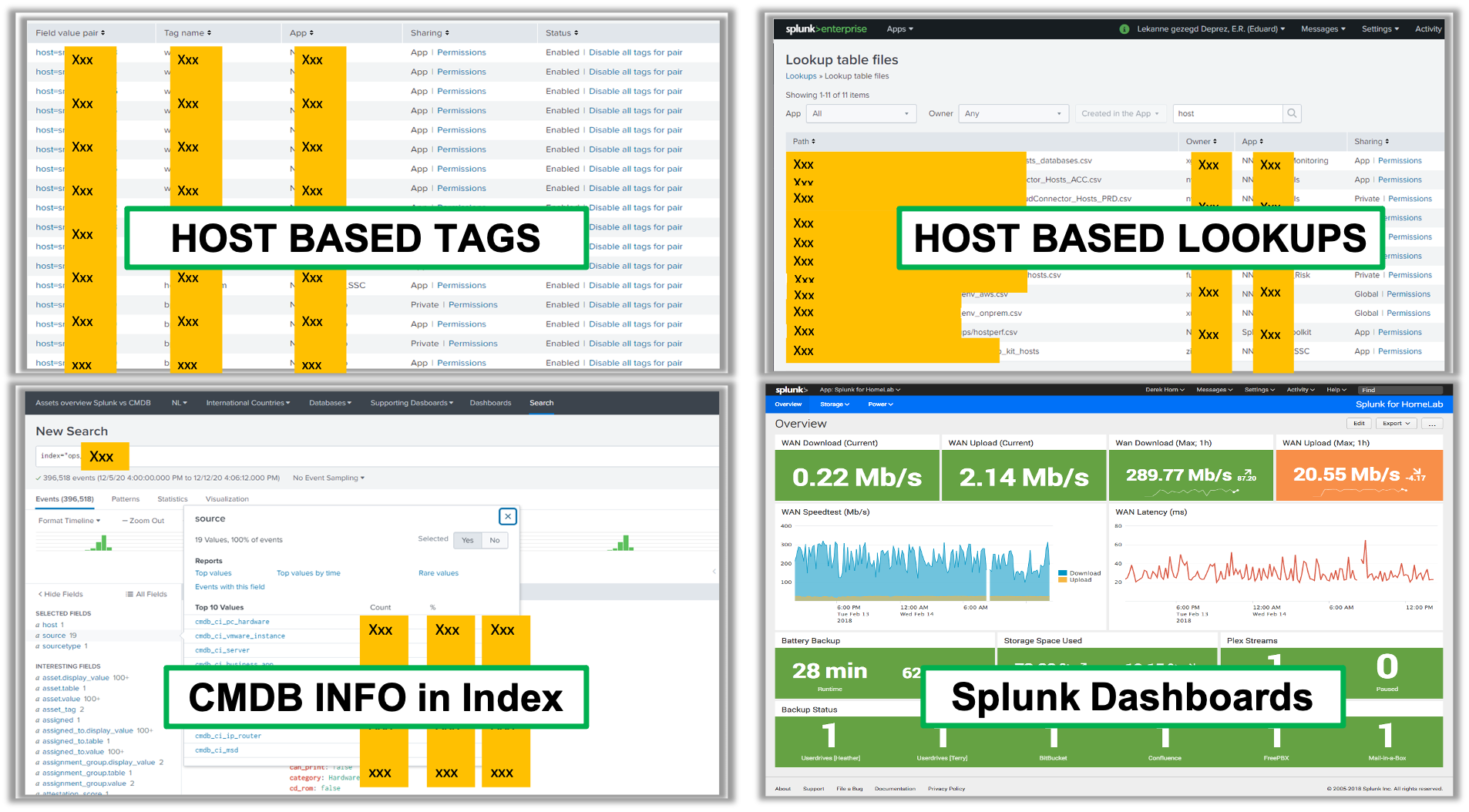This screenshot has height=812, width=1469.
Task: Sort by Tag name column
Action: tap(187, 33)
